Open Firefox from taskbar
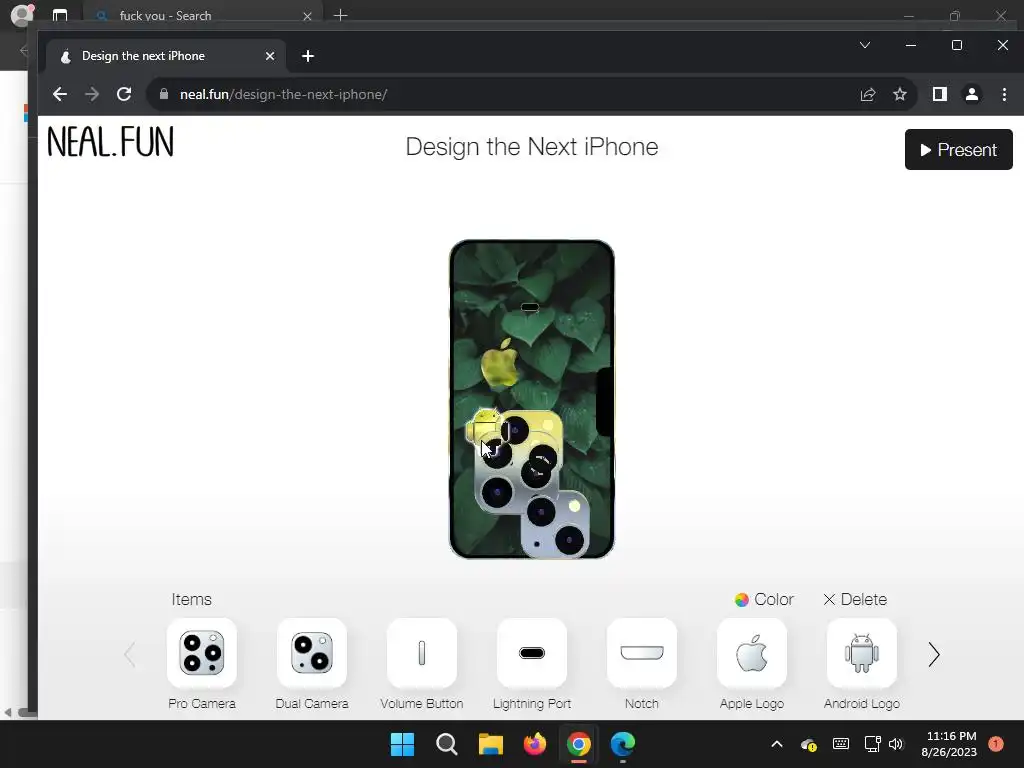Viewport: 1024px width, 768px height. (535, 744)
